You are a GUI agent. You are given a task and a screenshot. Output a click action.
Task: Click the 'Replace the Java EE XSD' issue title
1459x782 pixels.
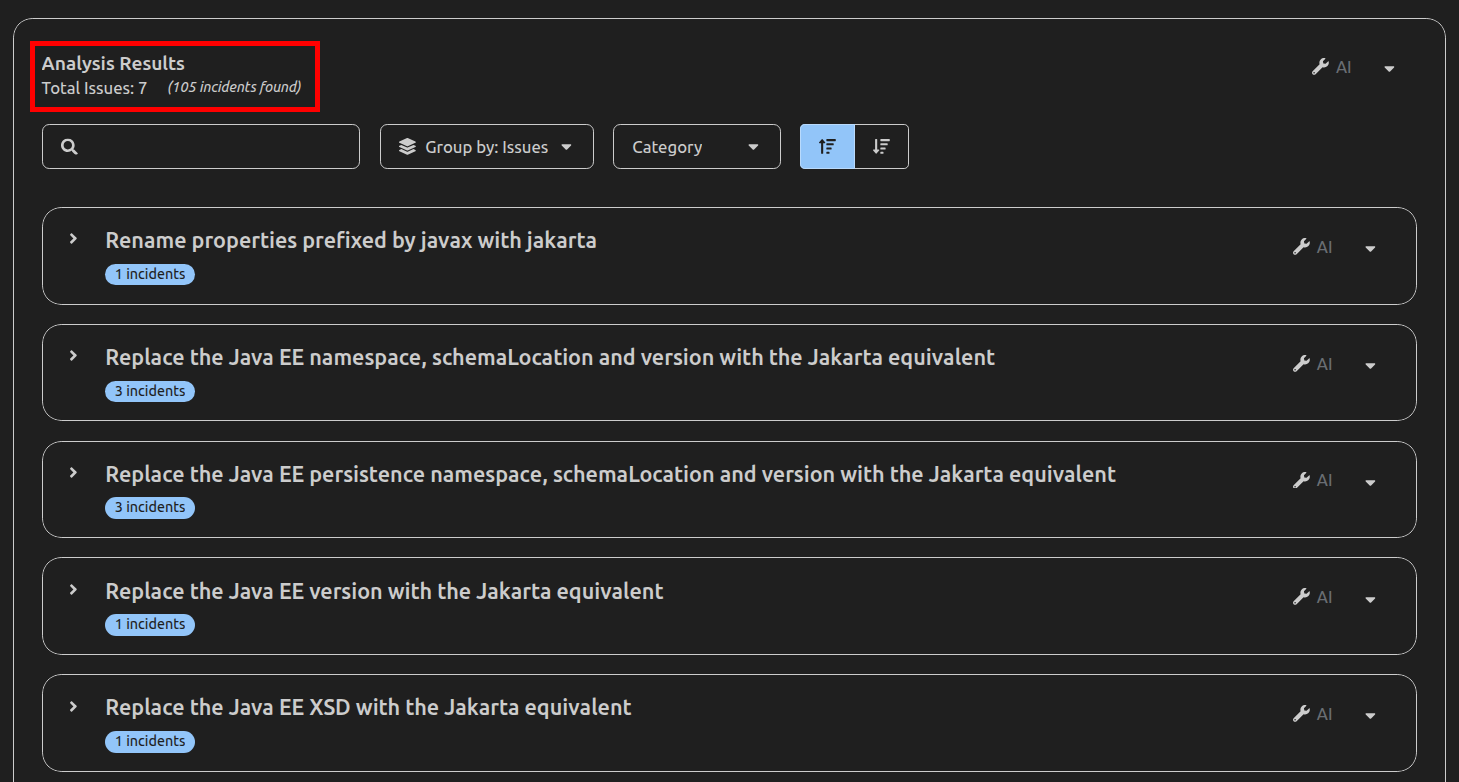368,708
